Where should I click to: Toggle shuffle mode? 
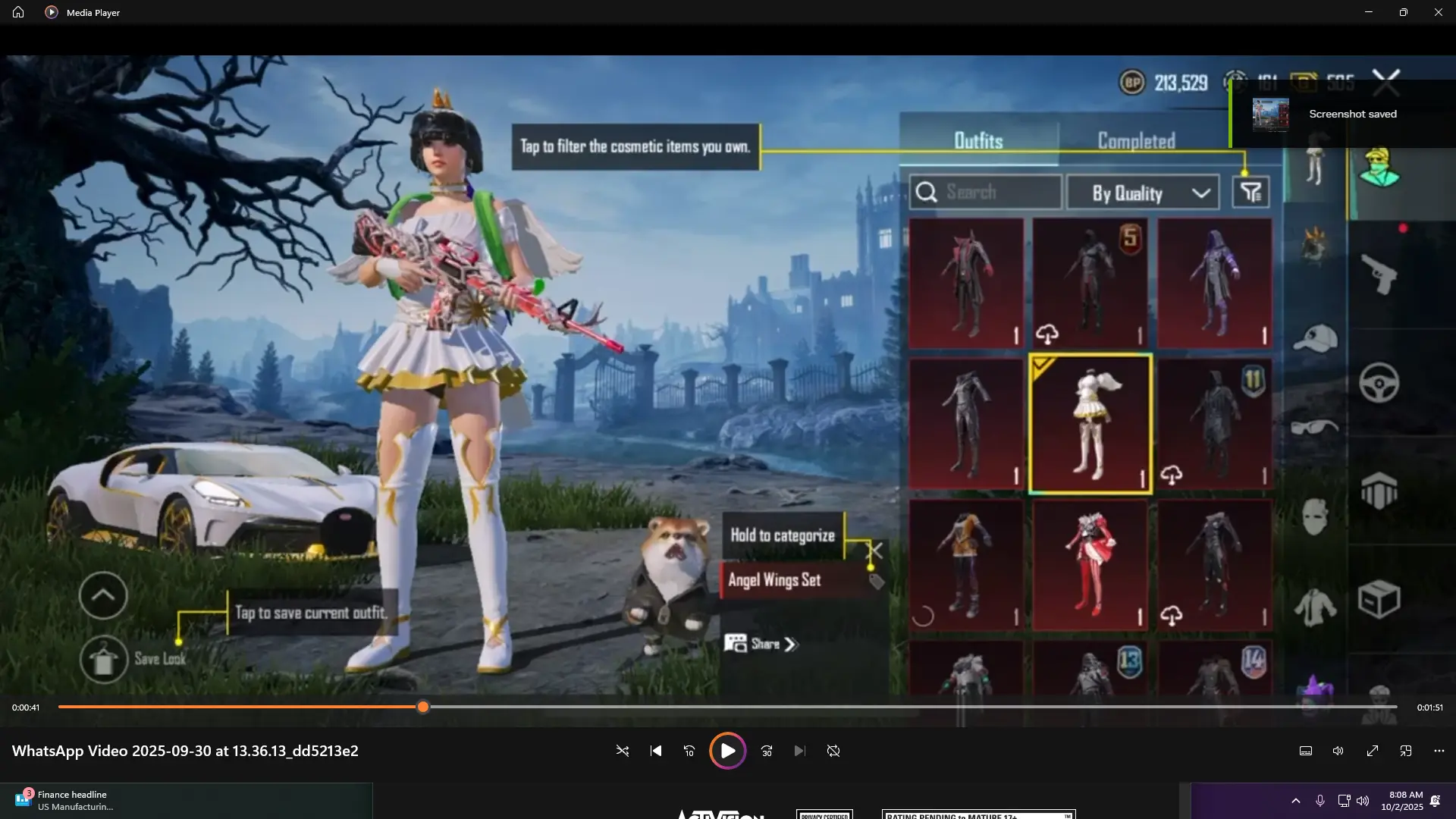pyautogui.click(x=623, y=751)
